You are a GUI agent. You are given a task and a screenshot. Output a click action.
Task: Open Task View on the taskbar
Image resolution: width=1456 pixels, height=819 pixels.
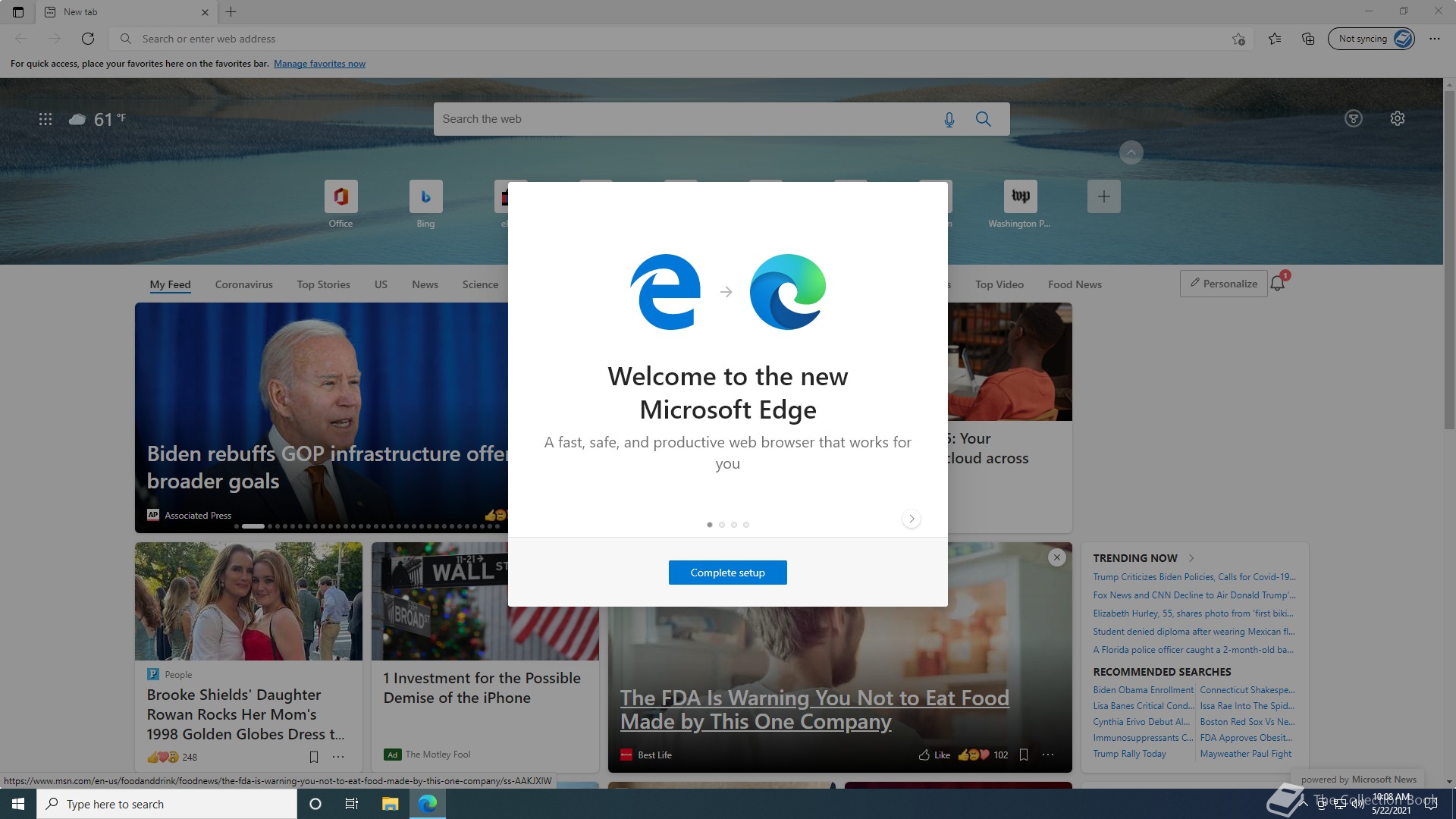352,804
